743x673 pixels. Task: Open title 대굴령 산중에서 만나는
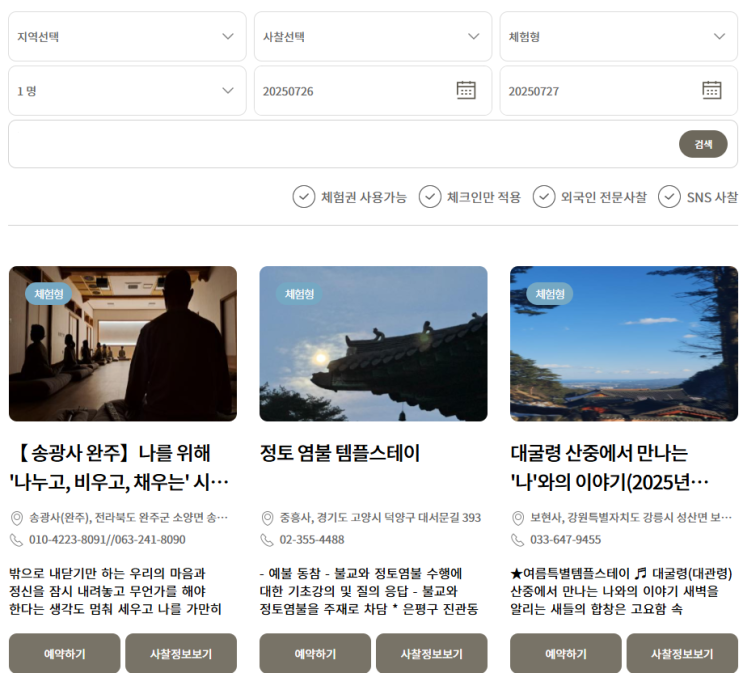pos(610,468)
